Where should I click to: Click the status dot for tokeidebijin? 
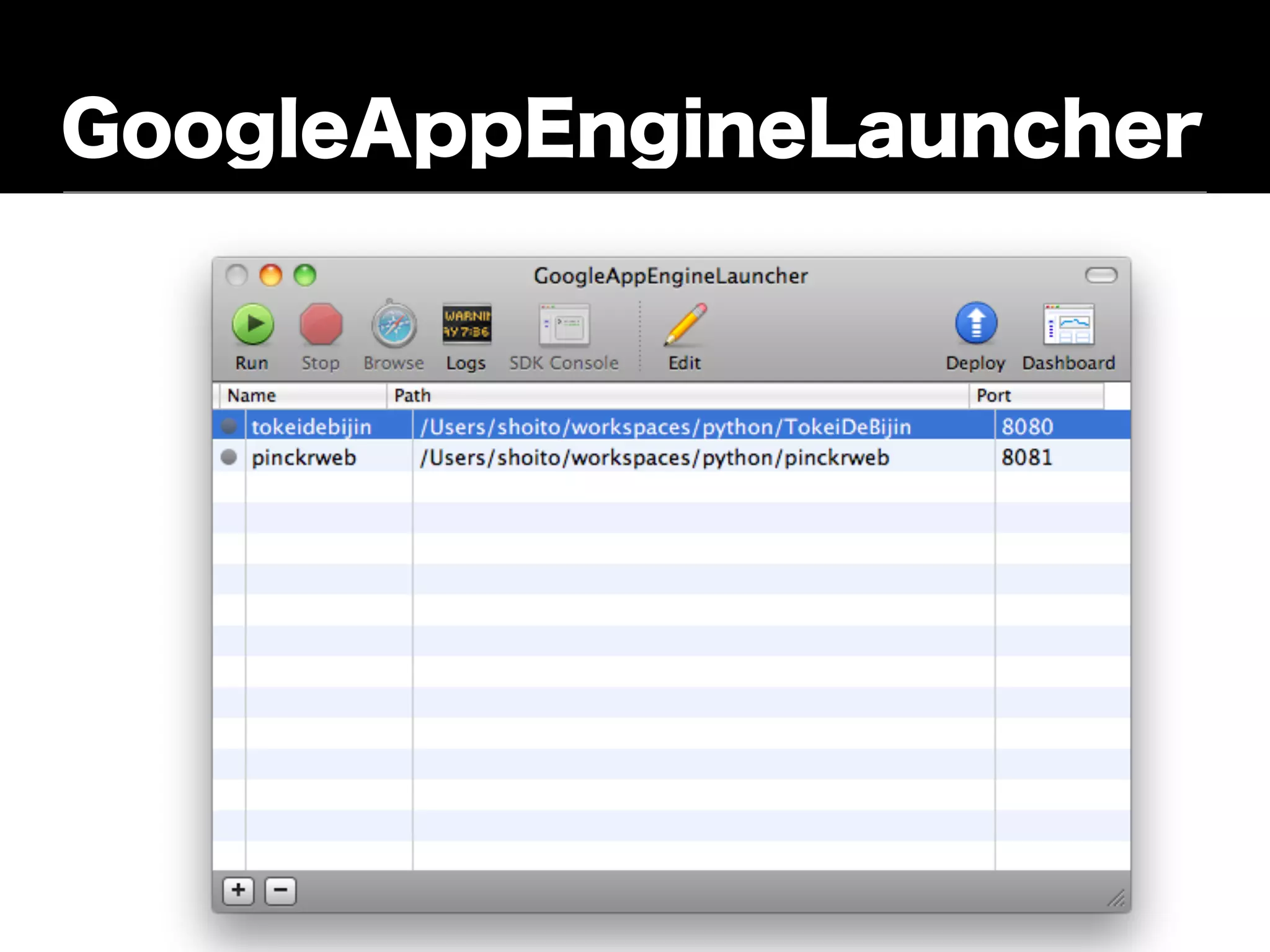(229, 426)
